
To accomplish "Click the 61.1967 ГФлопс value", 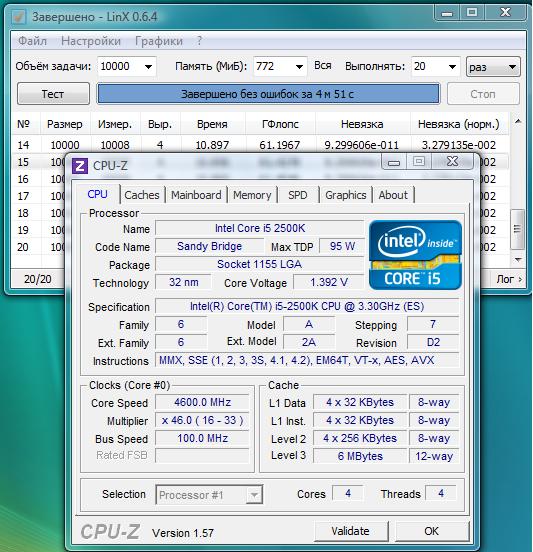I will pyautogui.click(x=280, y=145).
